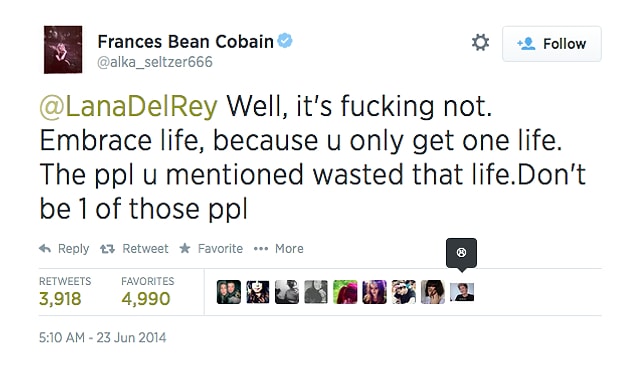The height and width of the screenshot is (372, 635).
Task: Open the last avatar under tooltip
Action: (x=462, y=292)
